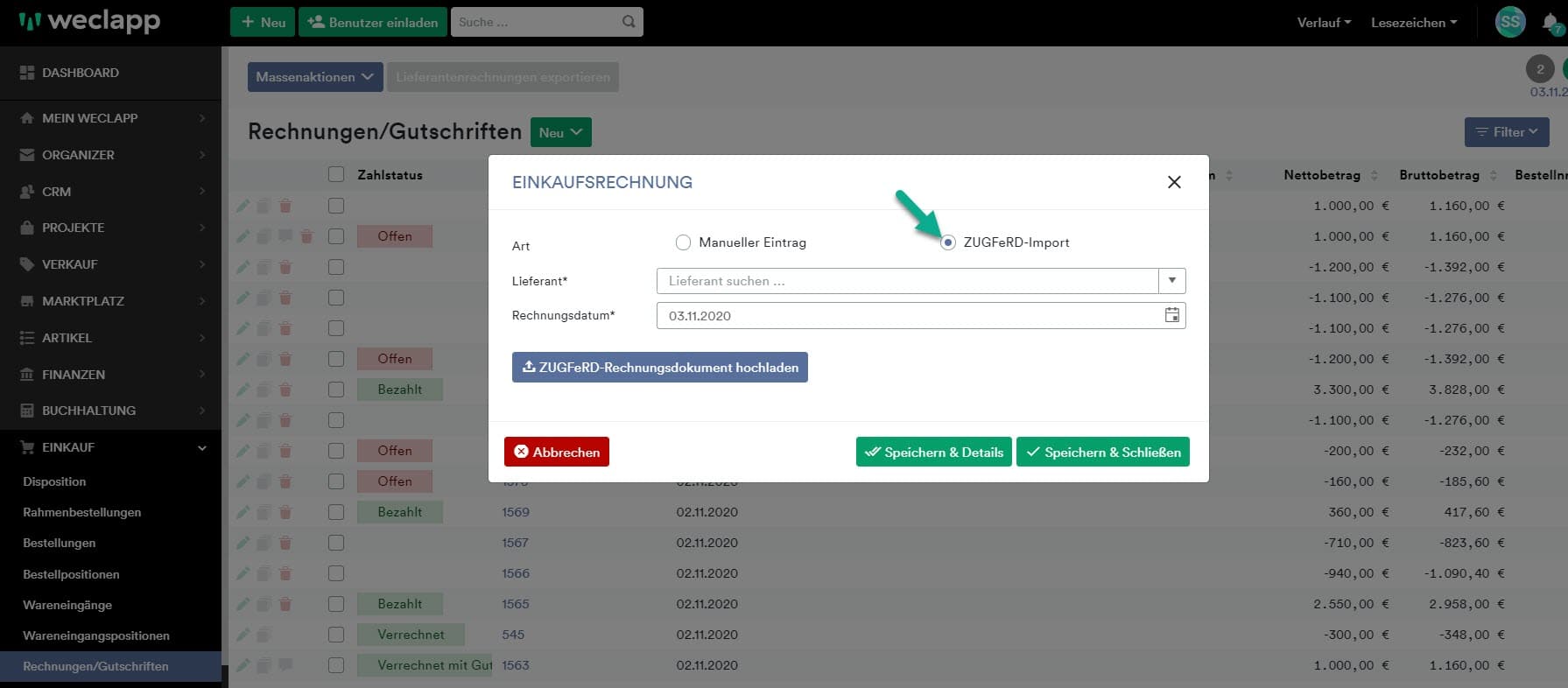The image size is (1568, 688).
Task: Select the ZUGFeRD-Import radio option
Action: [947, 242]
